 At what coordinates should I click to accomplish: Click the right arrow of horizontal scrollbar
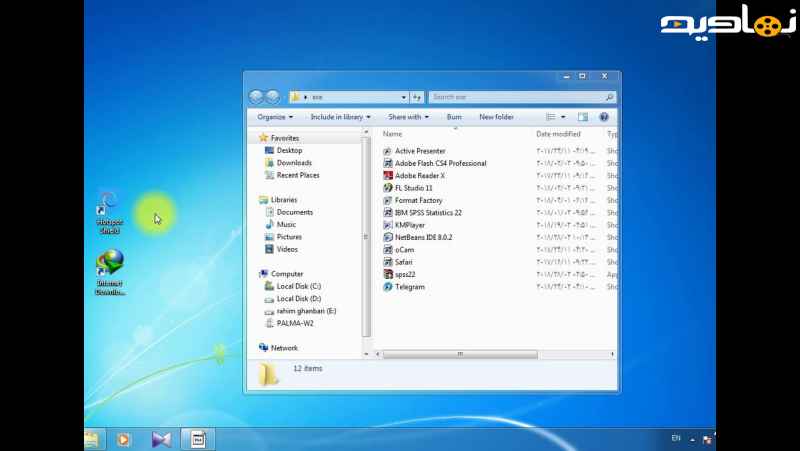coord(612,354)
